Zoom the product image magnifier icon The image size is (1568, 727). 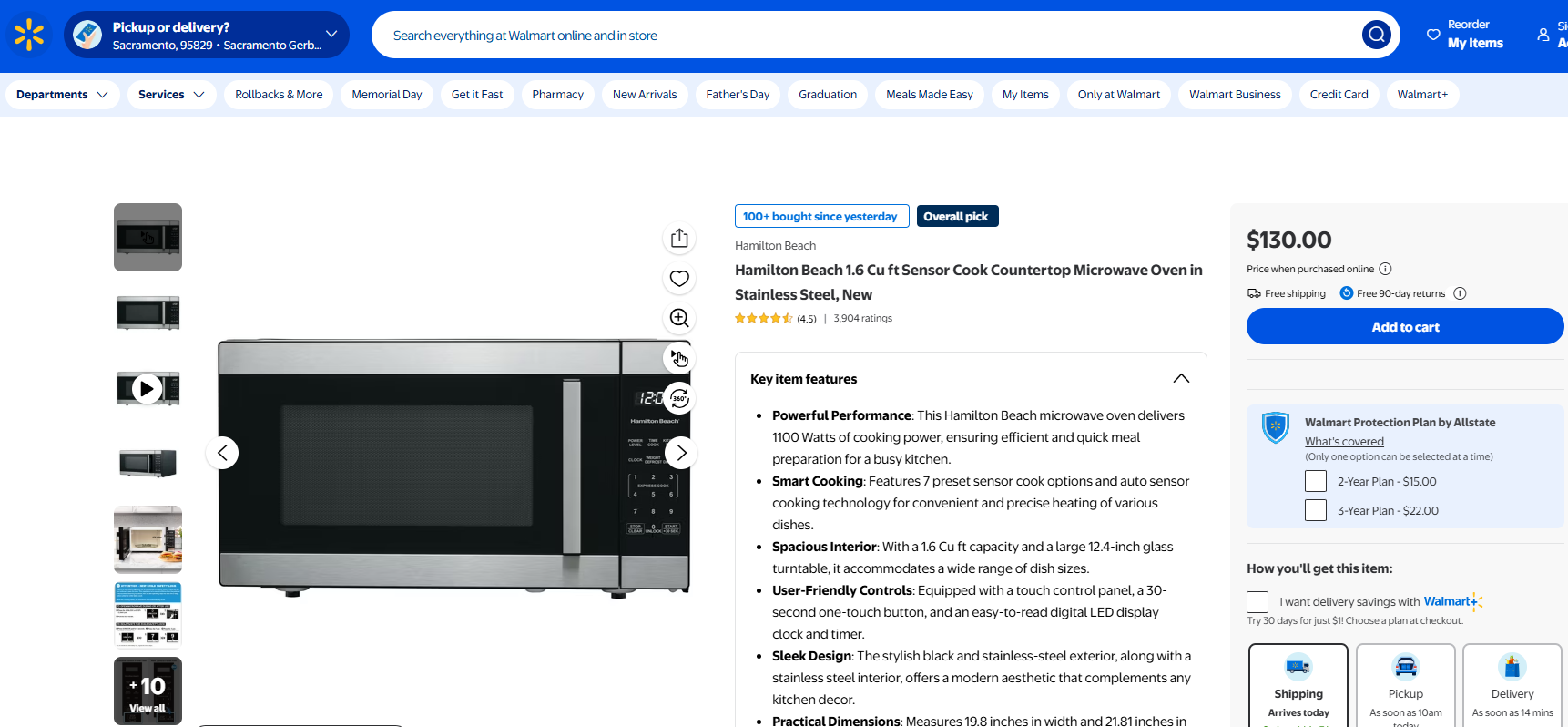[679, 318]
